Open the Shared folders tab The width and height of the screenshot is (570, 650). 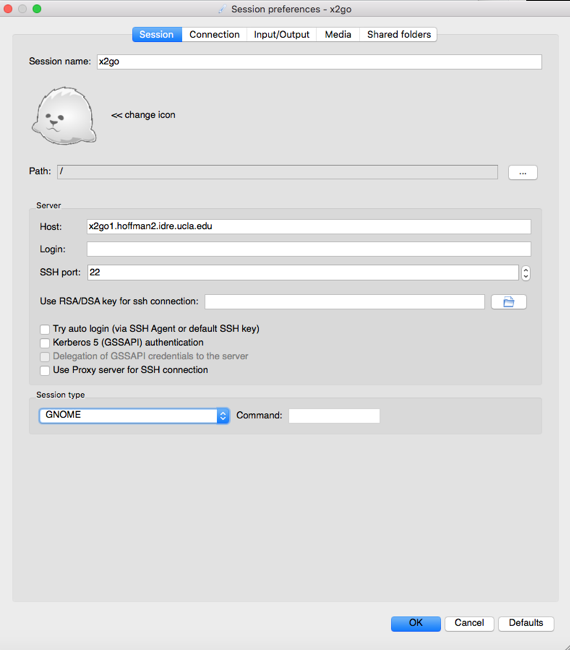399,34
